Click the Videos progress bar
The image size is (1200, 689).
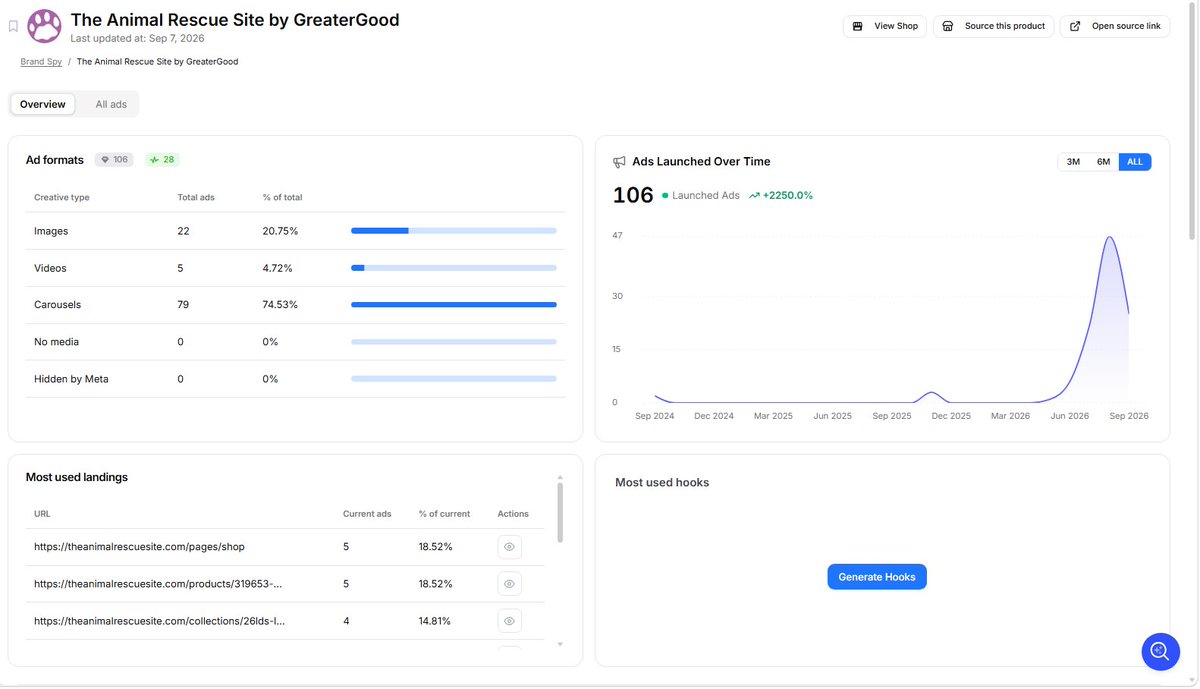454,268
